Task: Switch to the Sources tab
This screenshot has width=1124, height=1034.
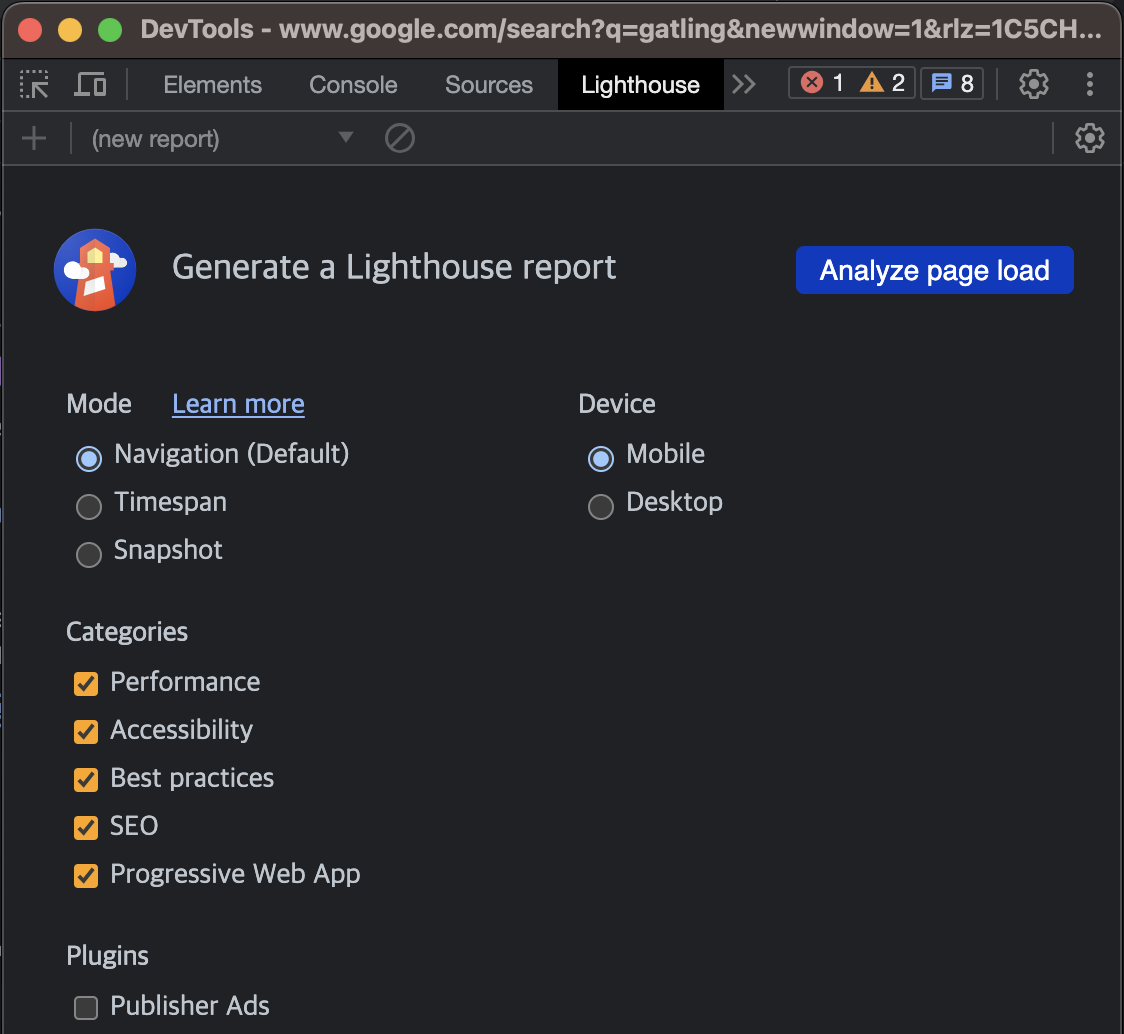Action: 489,85
